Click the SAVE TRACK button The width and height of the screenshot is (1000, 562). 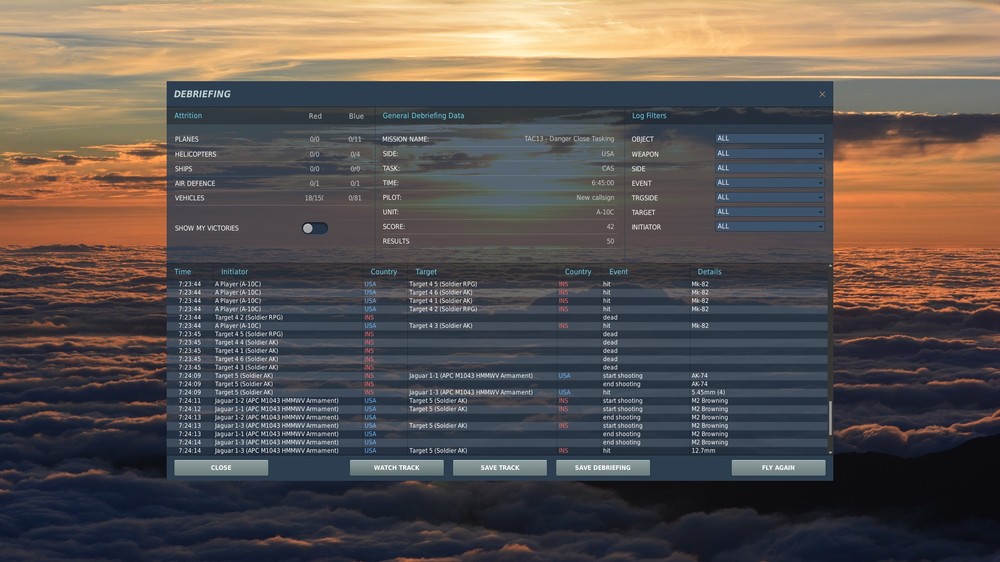click(499, 468)
